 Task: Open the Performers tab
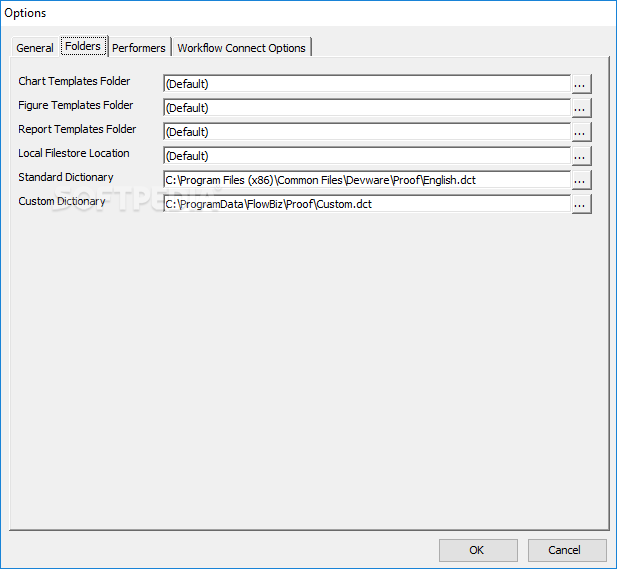coord(139,48)
